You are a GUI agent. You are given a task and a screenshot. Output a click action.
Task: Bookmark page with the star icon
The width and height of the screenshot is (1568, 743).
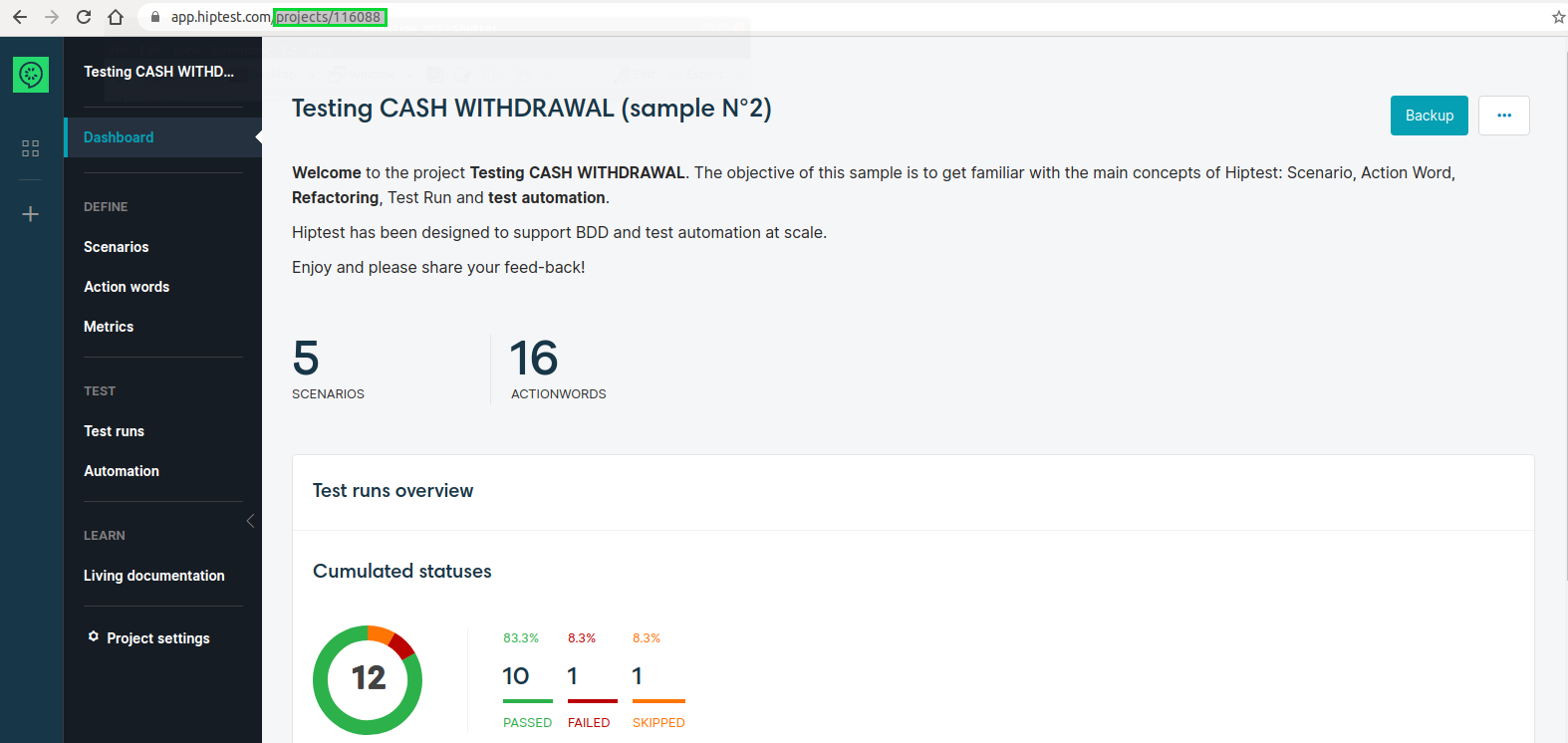click(x=1558, y=17)
